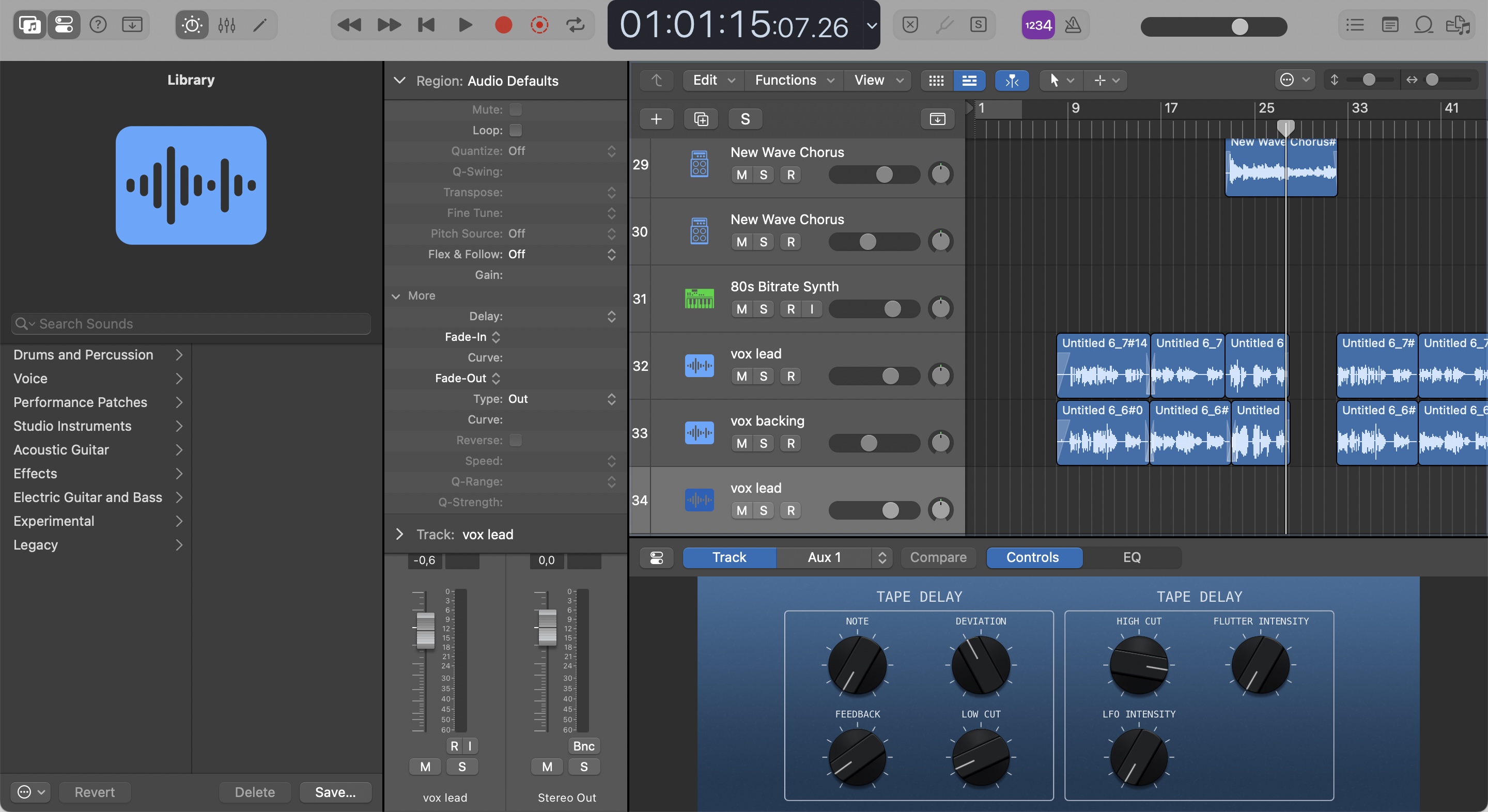Enable the Loop checkbox in Region inspector
1488x812 pixels.
coord(515,130)
